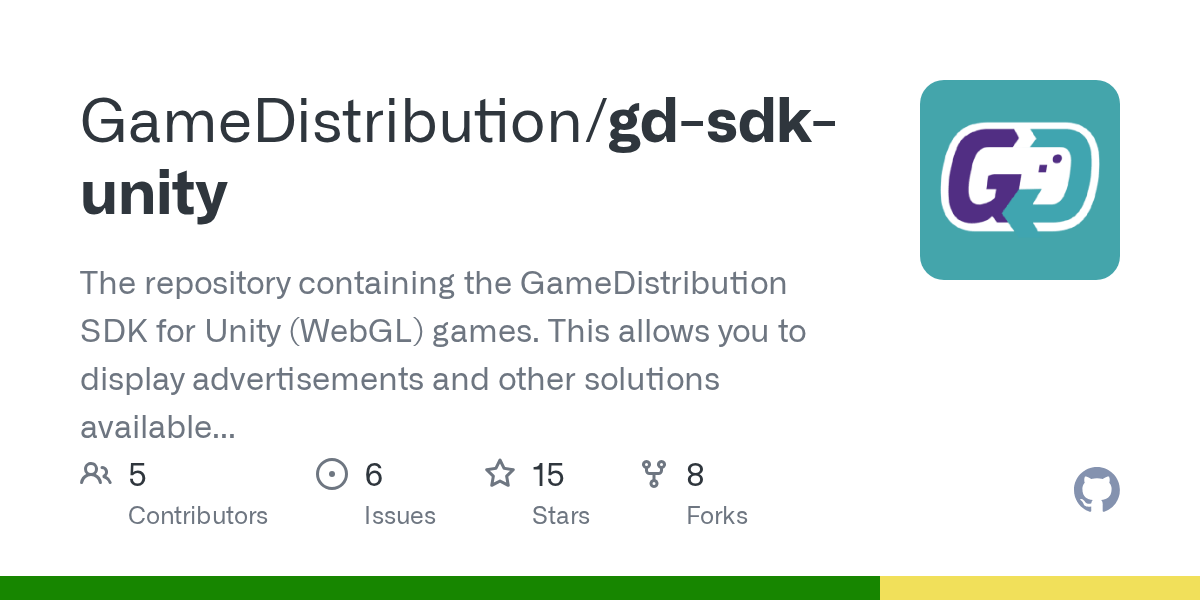Select the Issues label
The height and width of the screenshot is (600, 1200).
click(x=400, y=516)
